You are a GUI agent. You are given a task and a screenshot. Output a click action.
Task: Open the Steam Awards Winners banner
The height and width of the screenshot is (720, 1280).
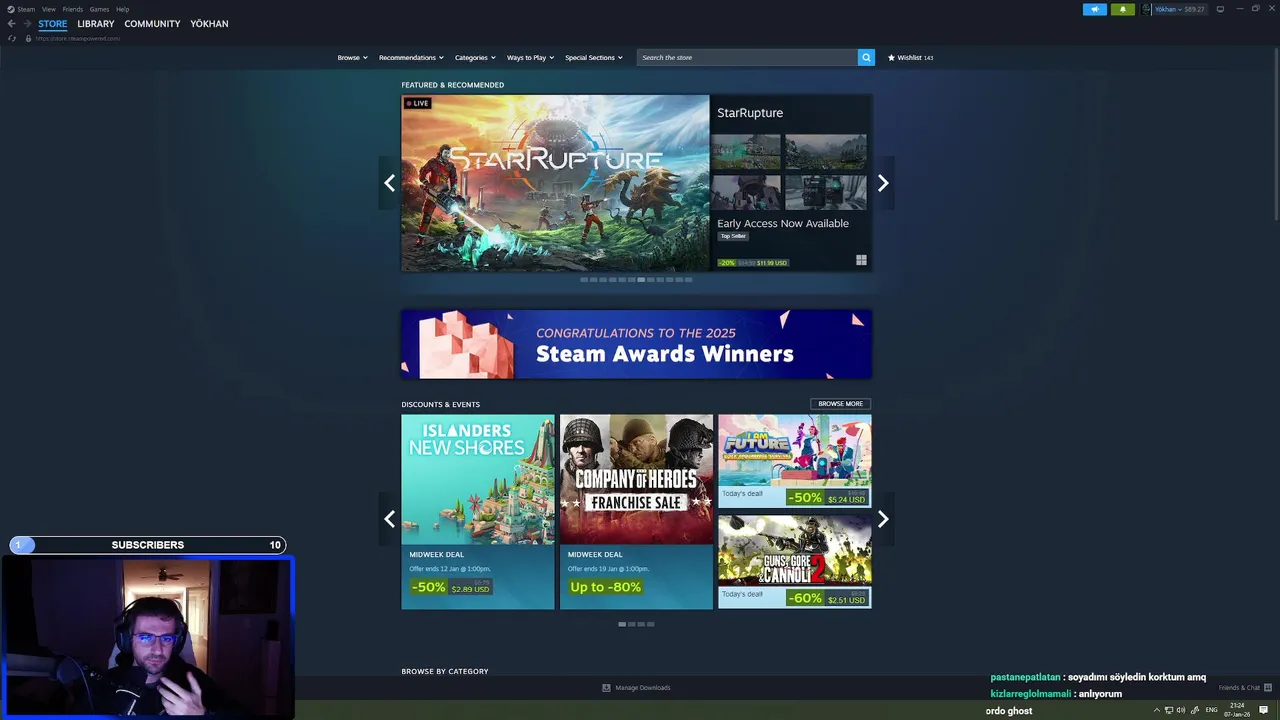(636, 344)
